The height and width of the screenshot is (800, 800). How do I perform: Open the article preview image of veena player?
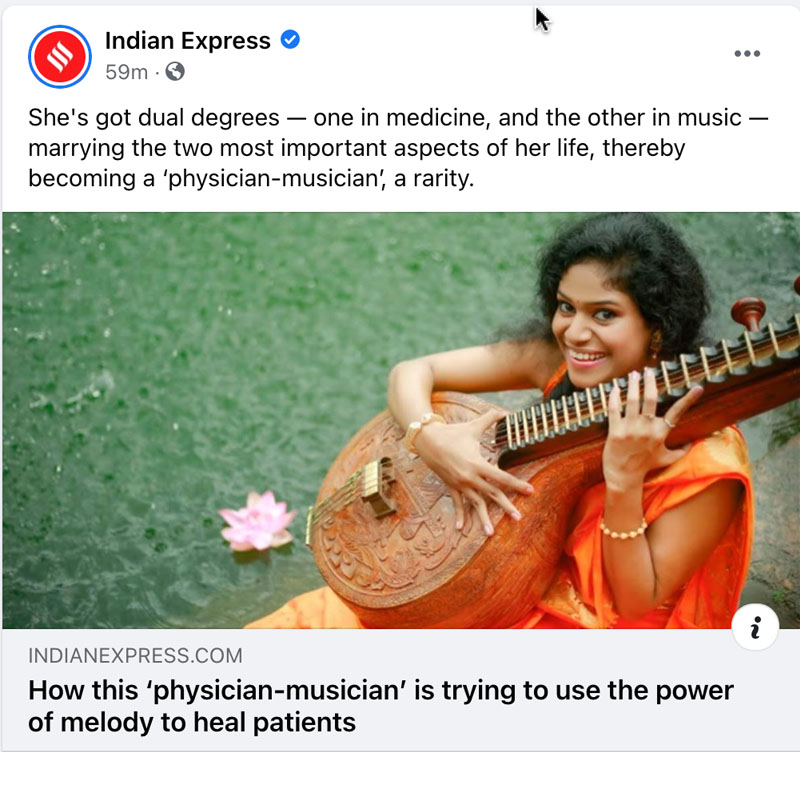[x=401, y=420]
